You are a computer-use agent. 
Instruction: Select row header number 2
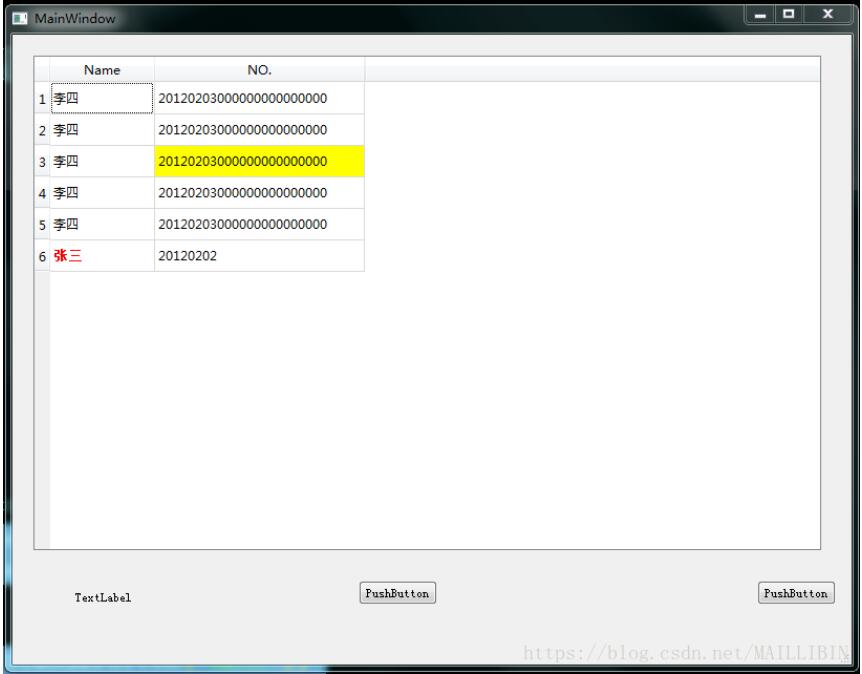pos(42,130)
